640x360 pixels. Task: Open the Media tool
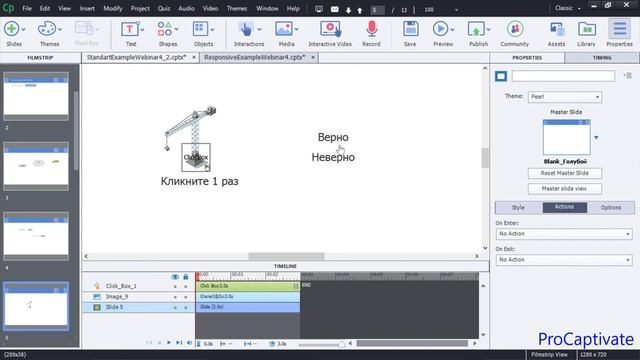[283, 29]
